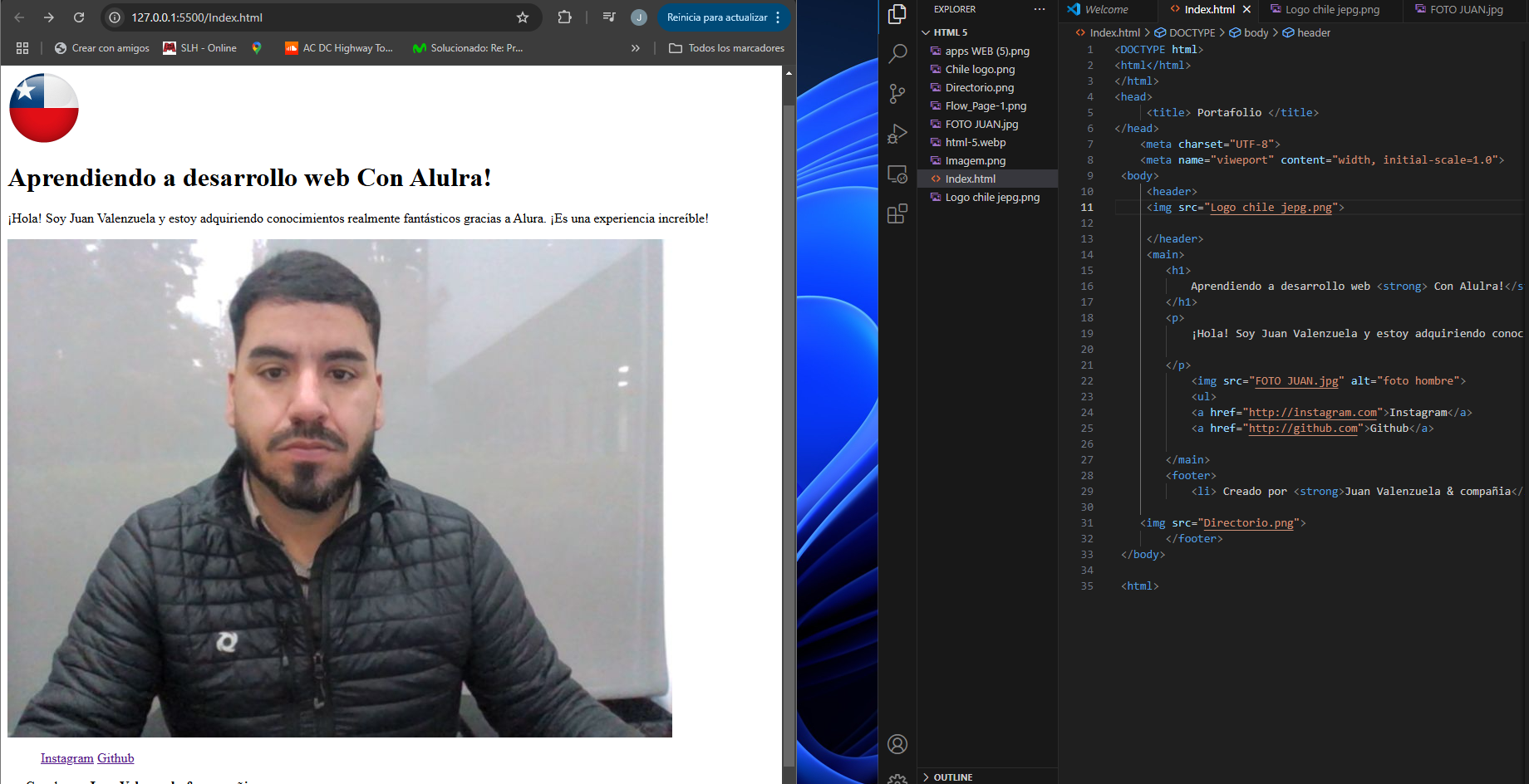Go back in Chrome browser
This screenshot has width=1529, height=784.
19,17
